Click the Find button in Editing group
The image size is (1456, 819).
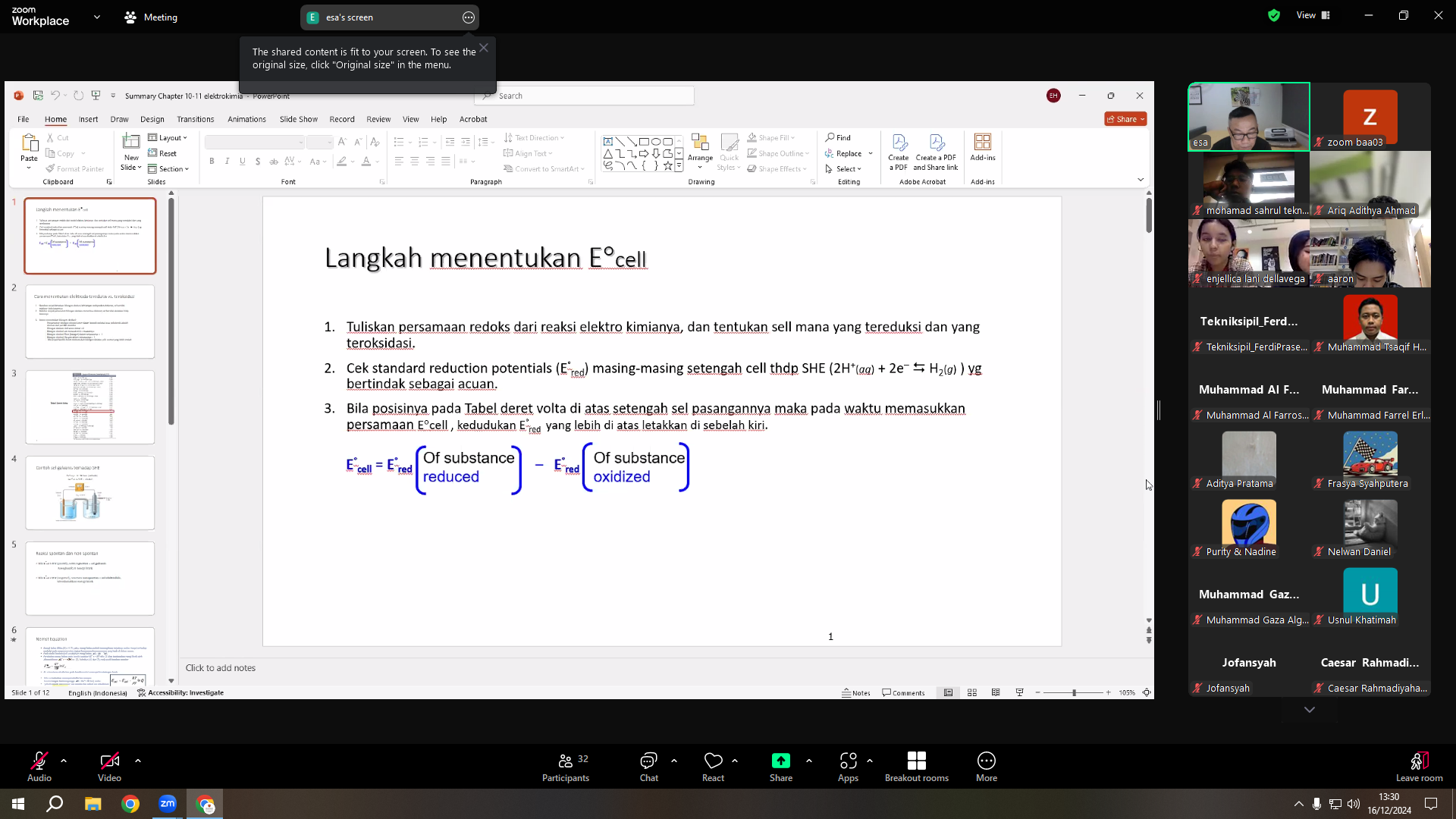pyautogui.click(x=839, y=138)
